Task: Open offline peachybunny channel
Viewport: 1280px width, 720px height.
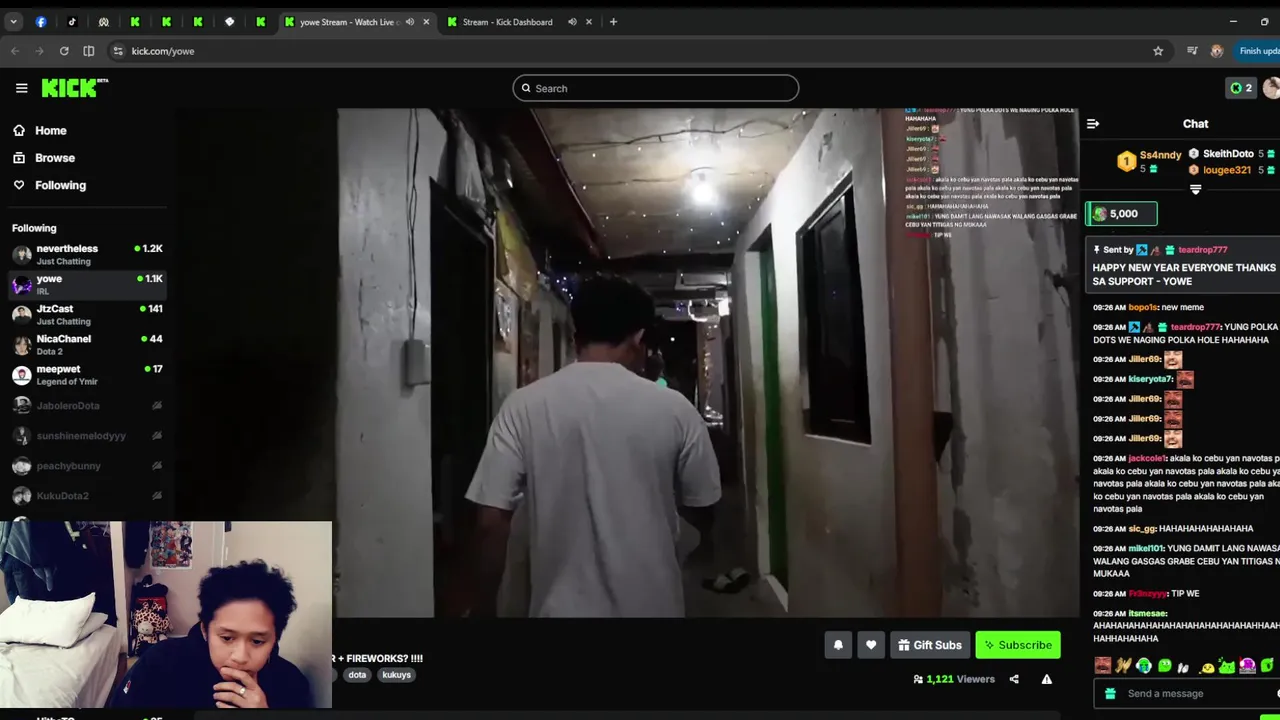Action: pyautogui.click(x=87, y=466)
